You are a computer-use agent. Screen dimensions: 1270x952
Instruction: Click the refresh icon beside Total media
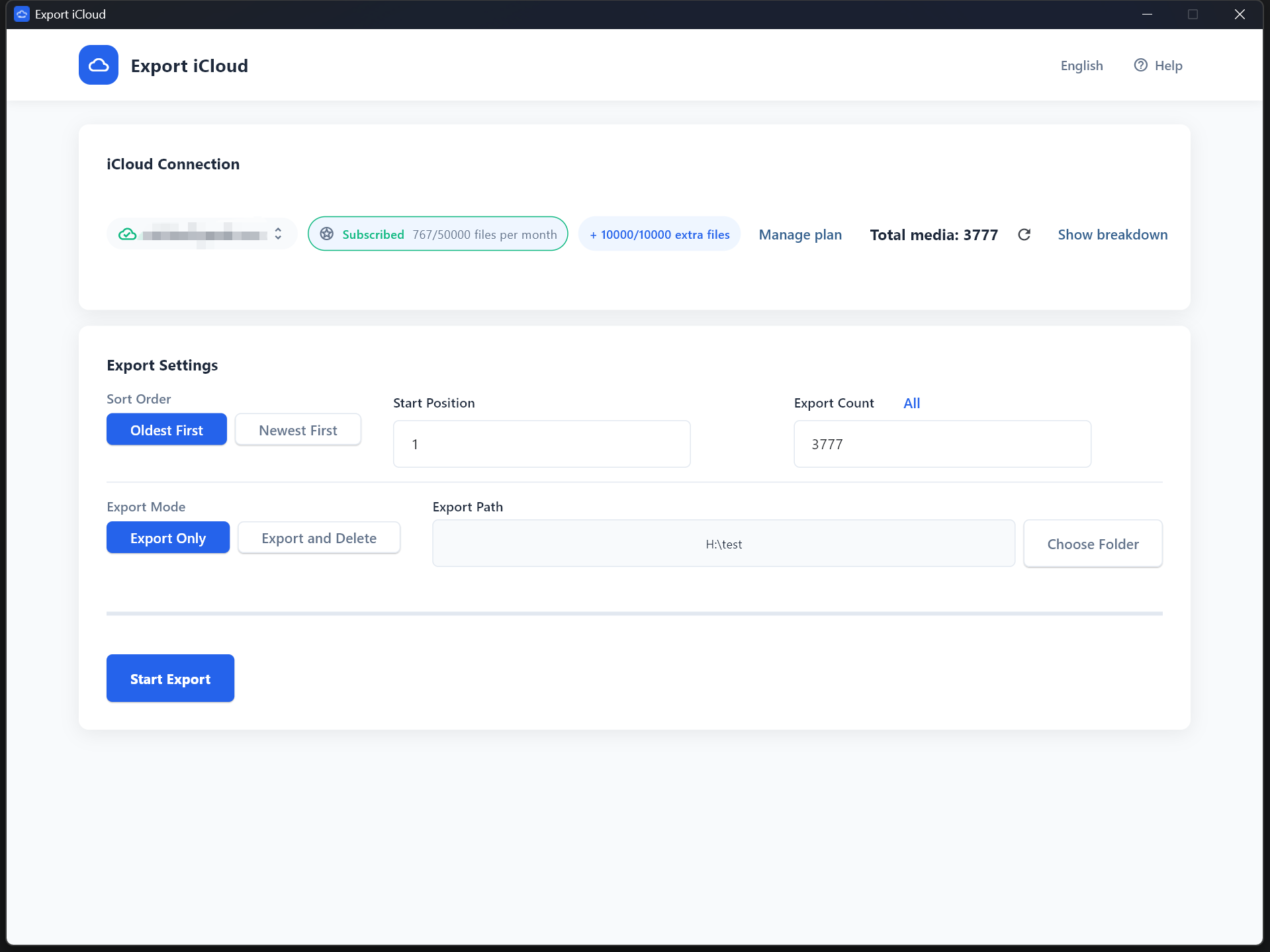(x=1024, y=235)
